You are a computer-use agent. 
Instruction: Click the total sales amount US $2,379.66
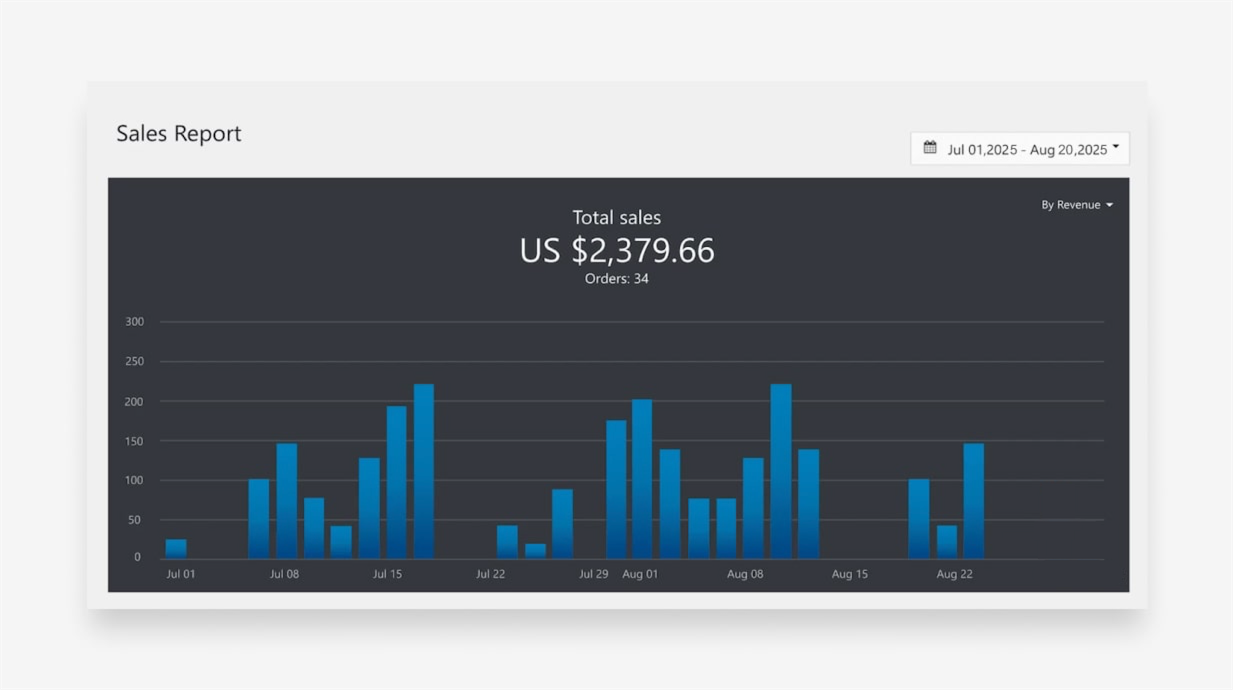pos(617,250)
